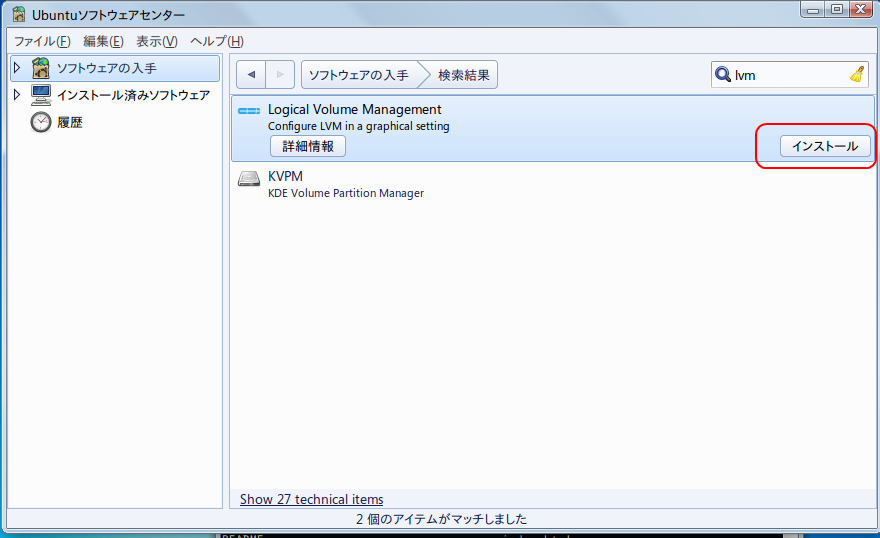Click the Show 27 technical items link

pos(311,499)
